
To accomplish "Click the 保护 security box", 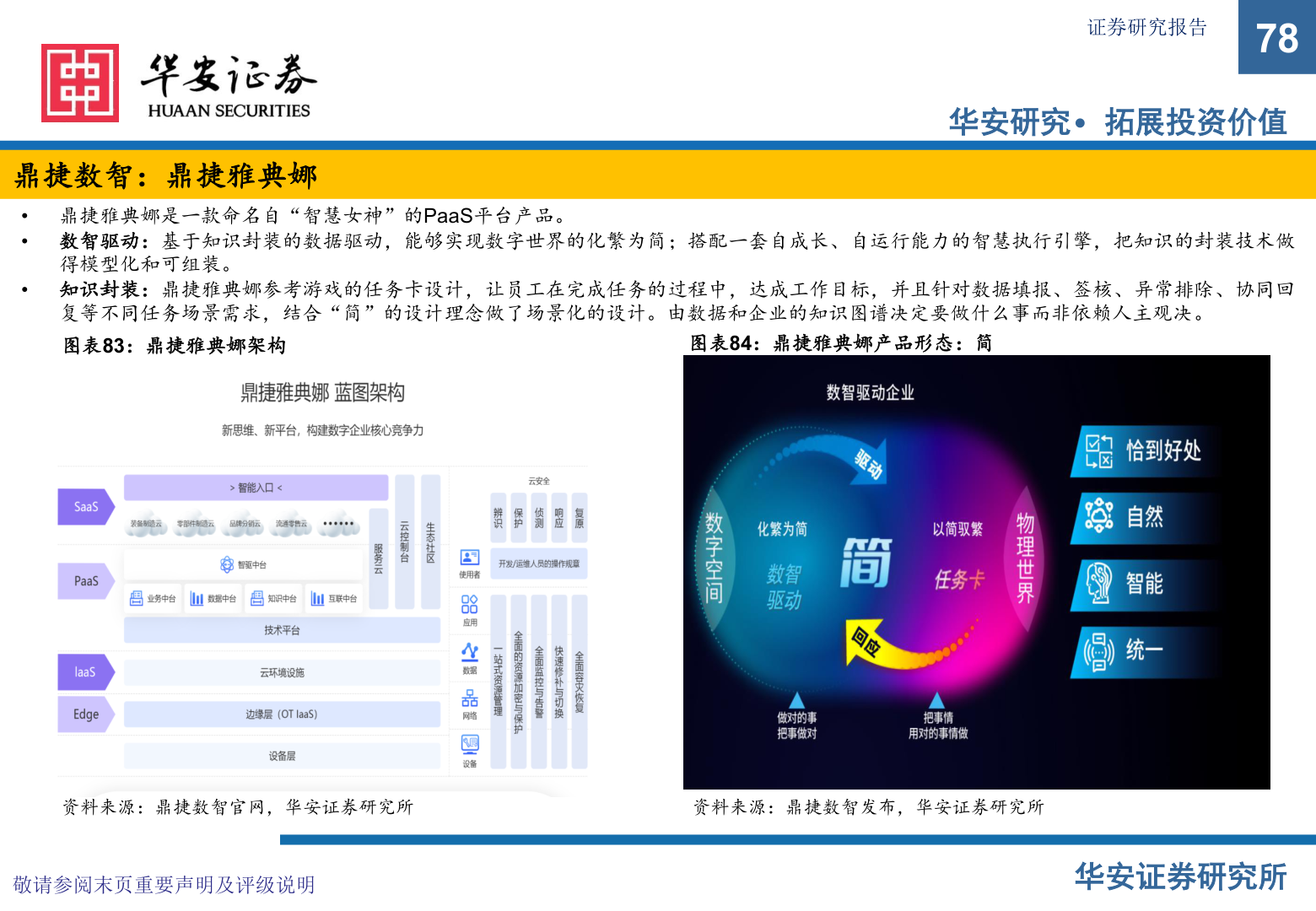I will pos(519,518).
